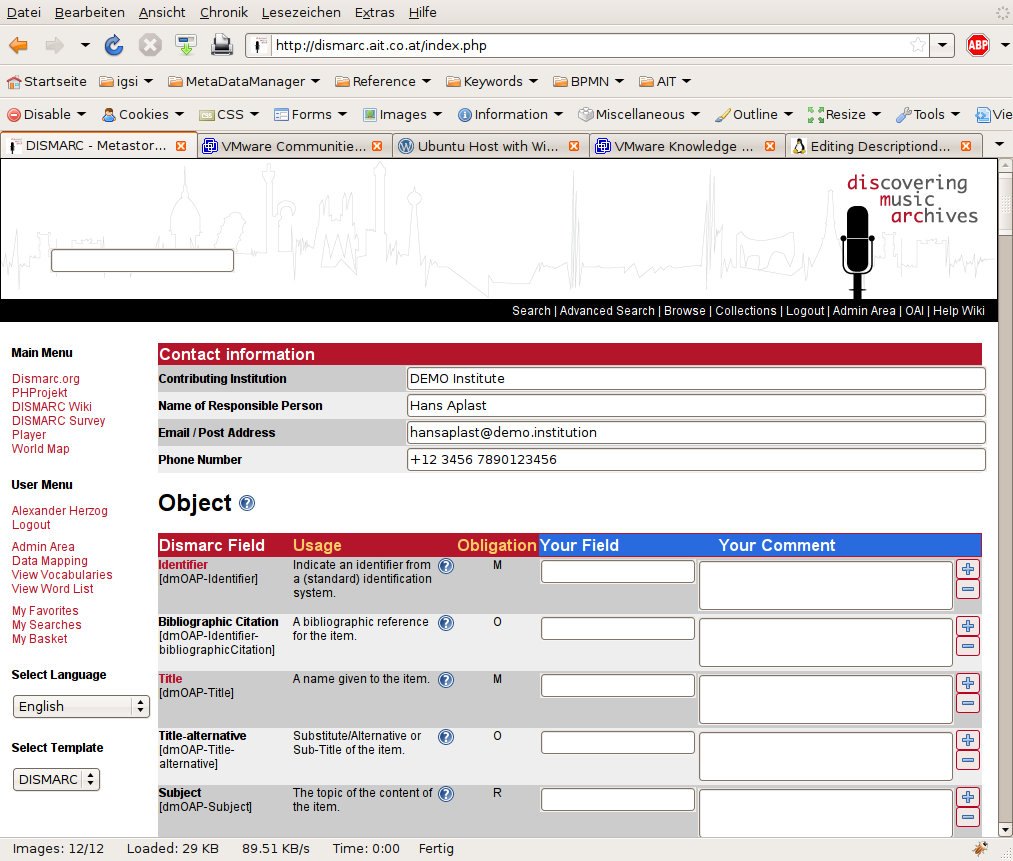
Task: Open the World Map sidebar link
Action: coord(41,449)
